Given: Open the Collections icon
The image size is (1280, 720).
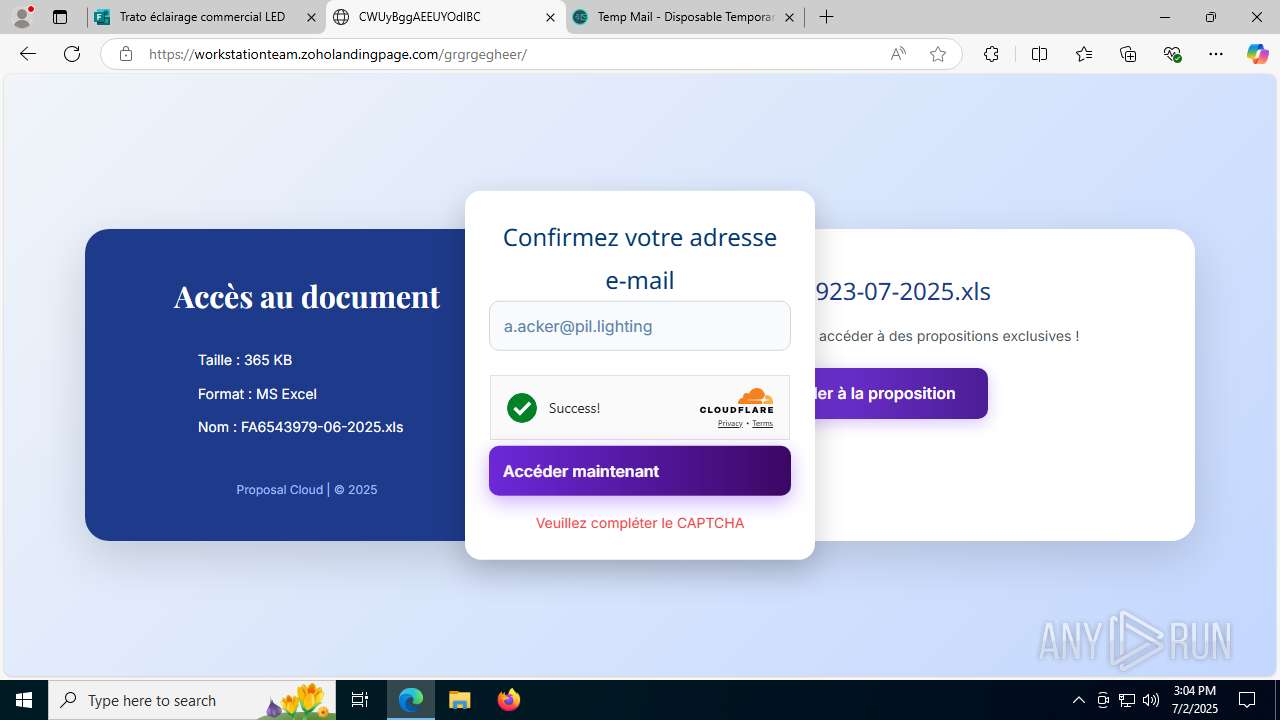Looking at the screenshot, I should (1128, 54).
